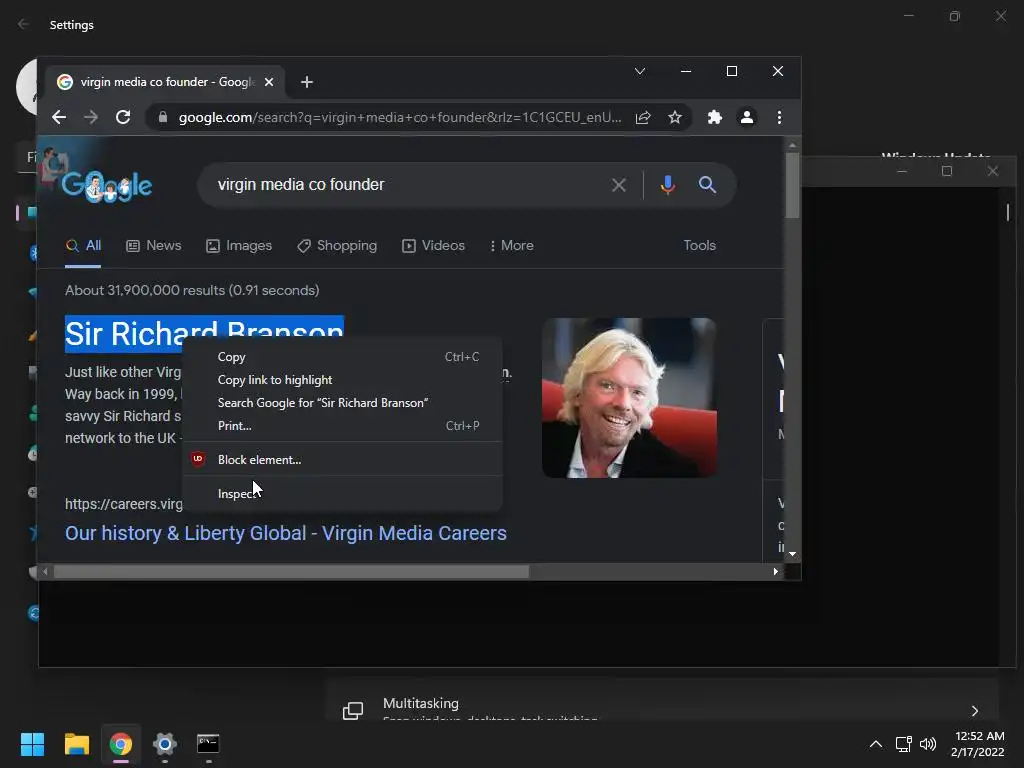Click the scroll right arrow in Chrome
Image resolution: width=1024 pixels, height=768 pixels.
coord(775,572)
